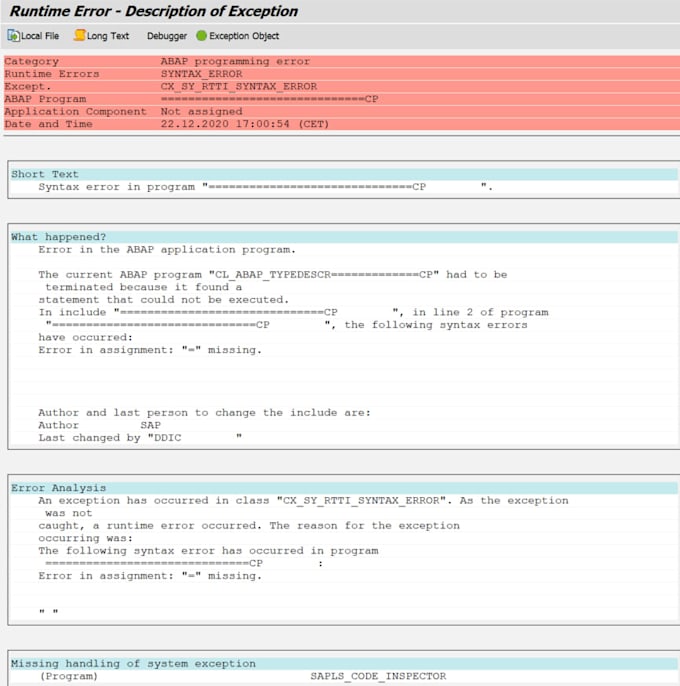
Task: Click Error in assignment under Error Analysis
Action: point(150,576)
